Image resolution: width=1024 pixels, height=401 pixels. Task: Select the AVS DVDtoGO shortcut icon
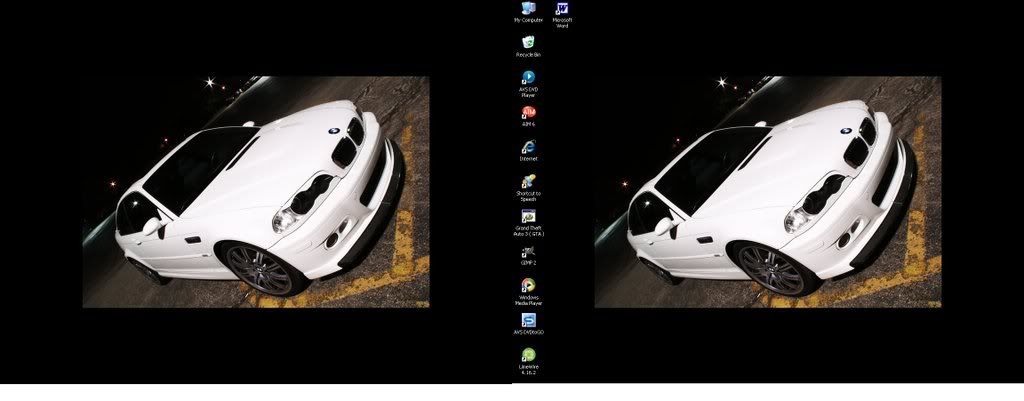(x=528, y=320)
